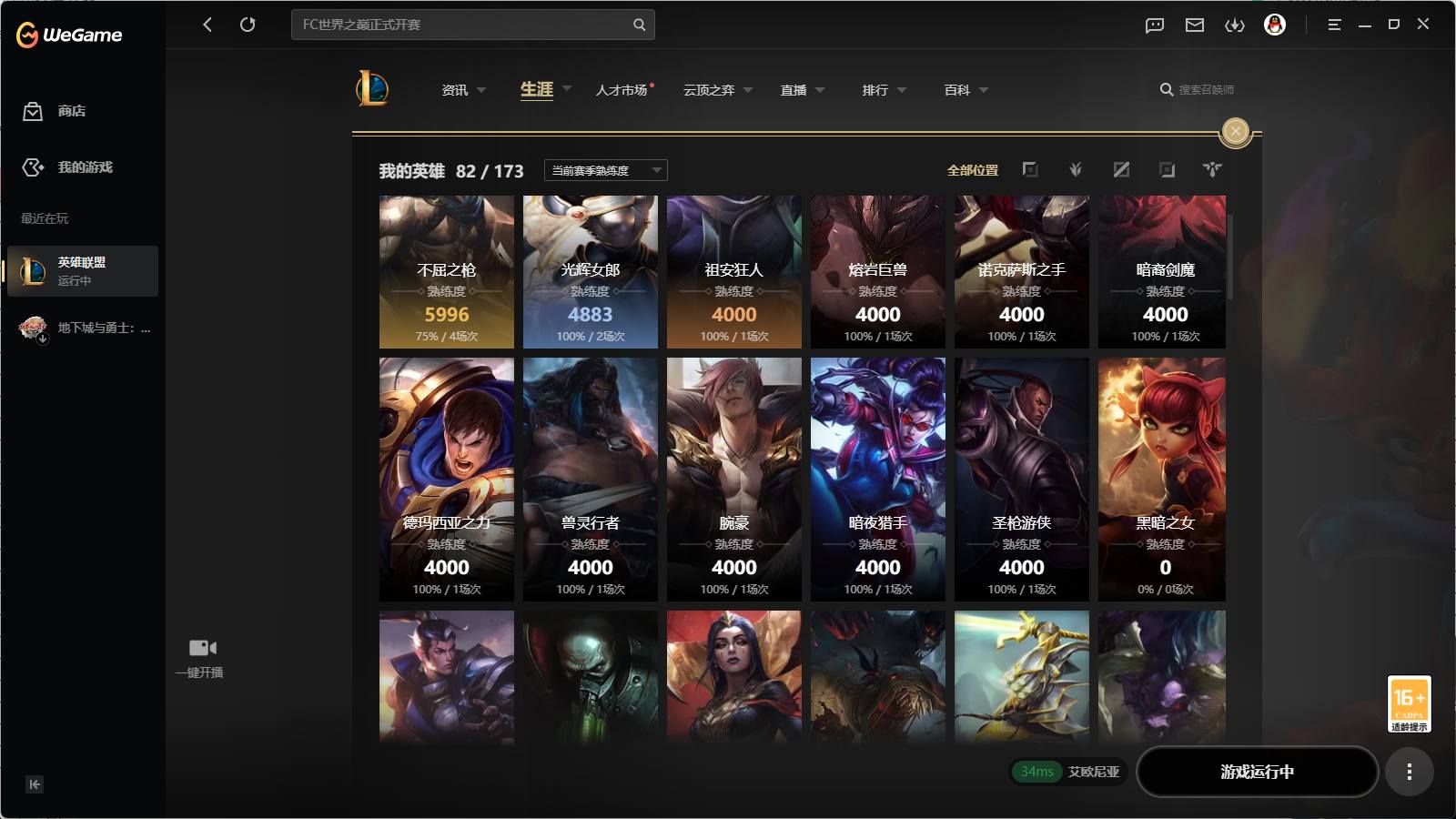Click the hero list scrollbar

[1230, 258]
